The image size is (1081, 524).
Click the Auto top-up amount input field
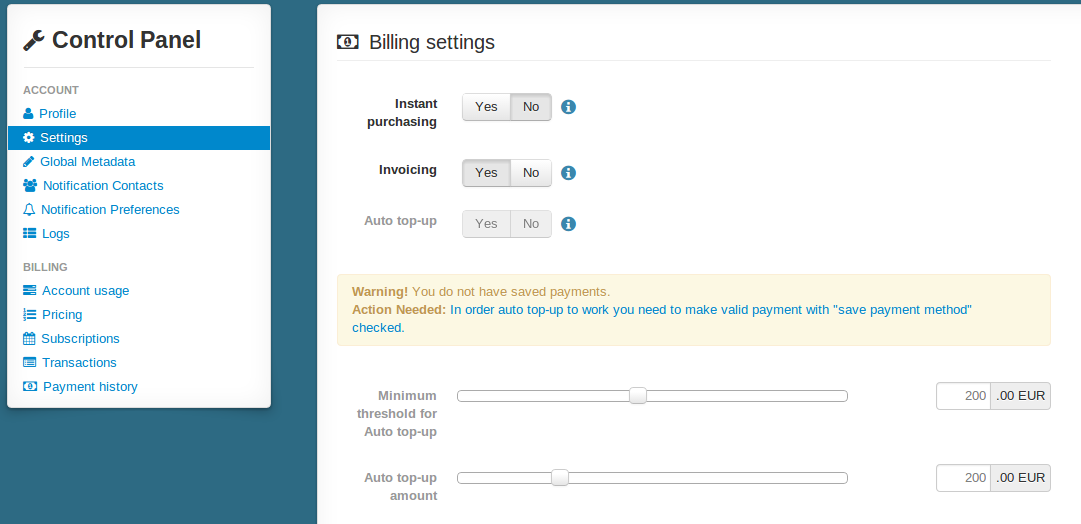click(x=963, y=478)
